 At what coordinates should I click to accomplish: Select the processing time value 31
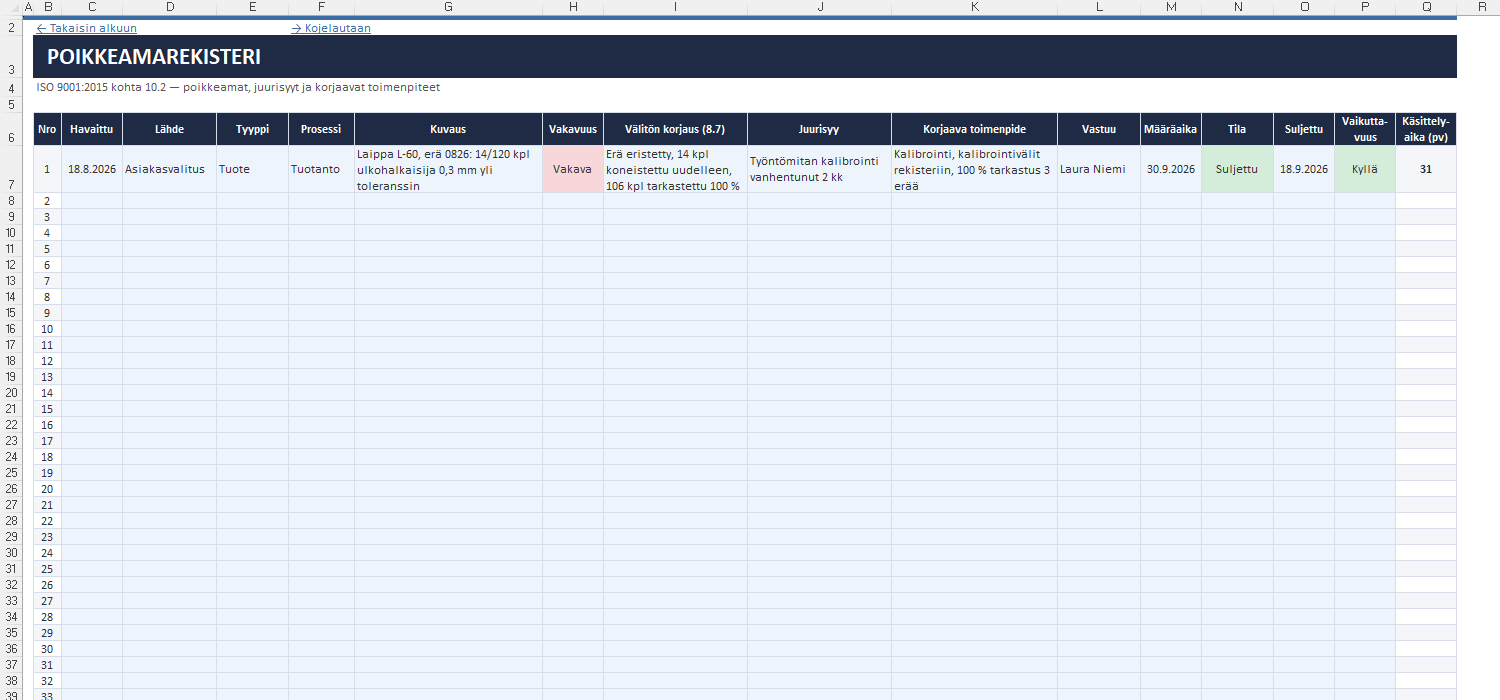point(1426,169)
